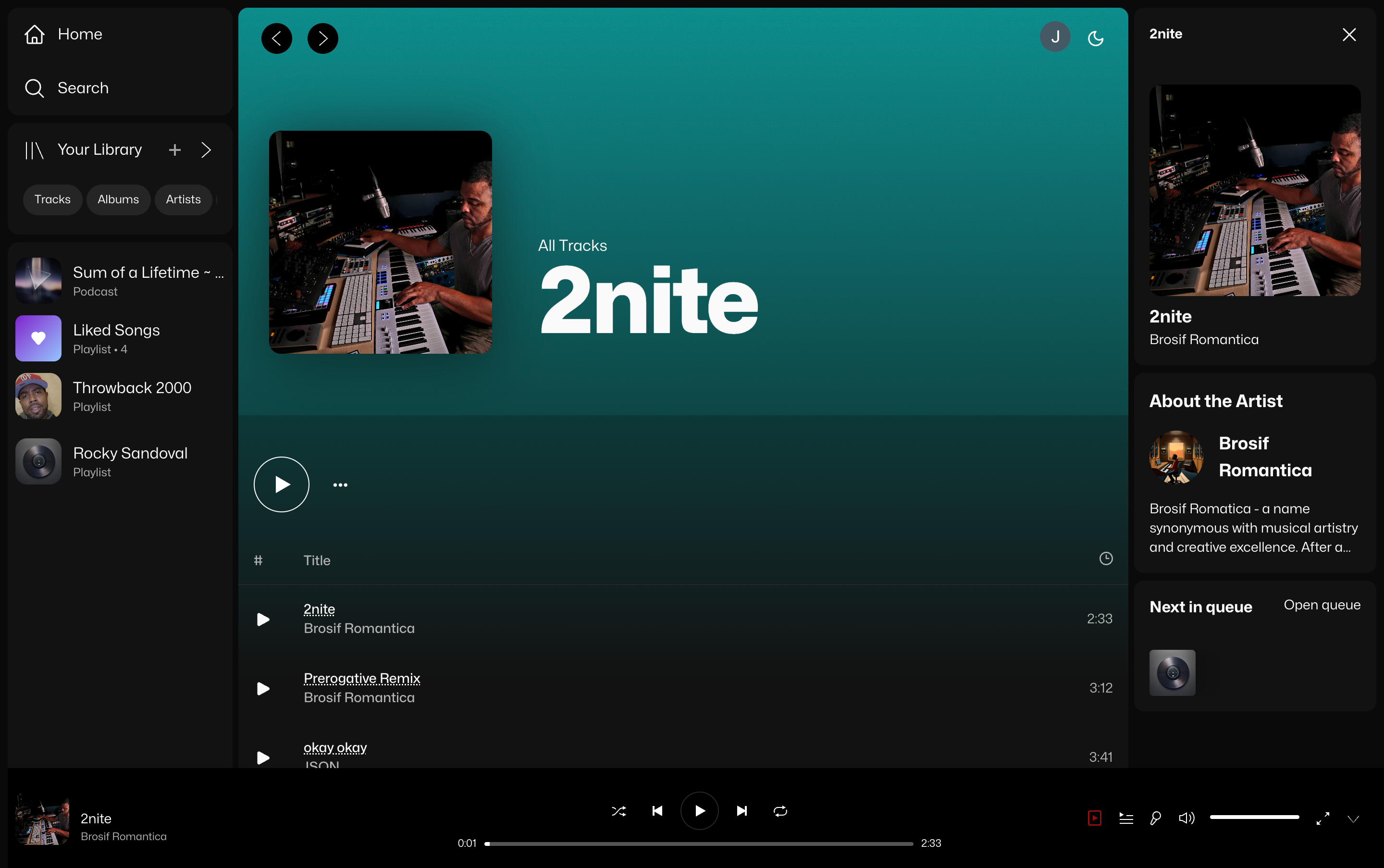
Task: Click the 2nite album cover art
Action: 381,242
